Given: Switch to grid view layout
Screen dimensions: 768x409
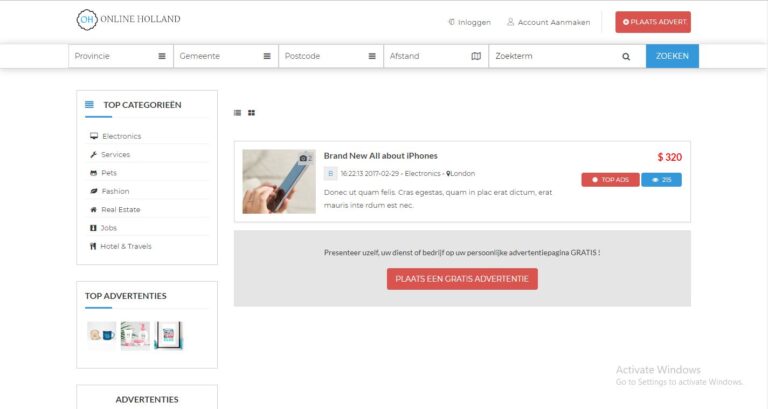Looking at the screenshot, I should click(x=251, y=113).
